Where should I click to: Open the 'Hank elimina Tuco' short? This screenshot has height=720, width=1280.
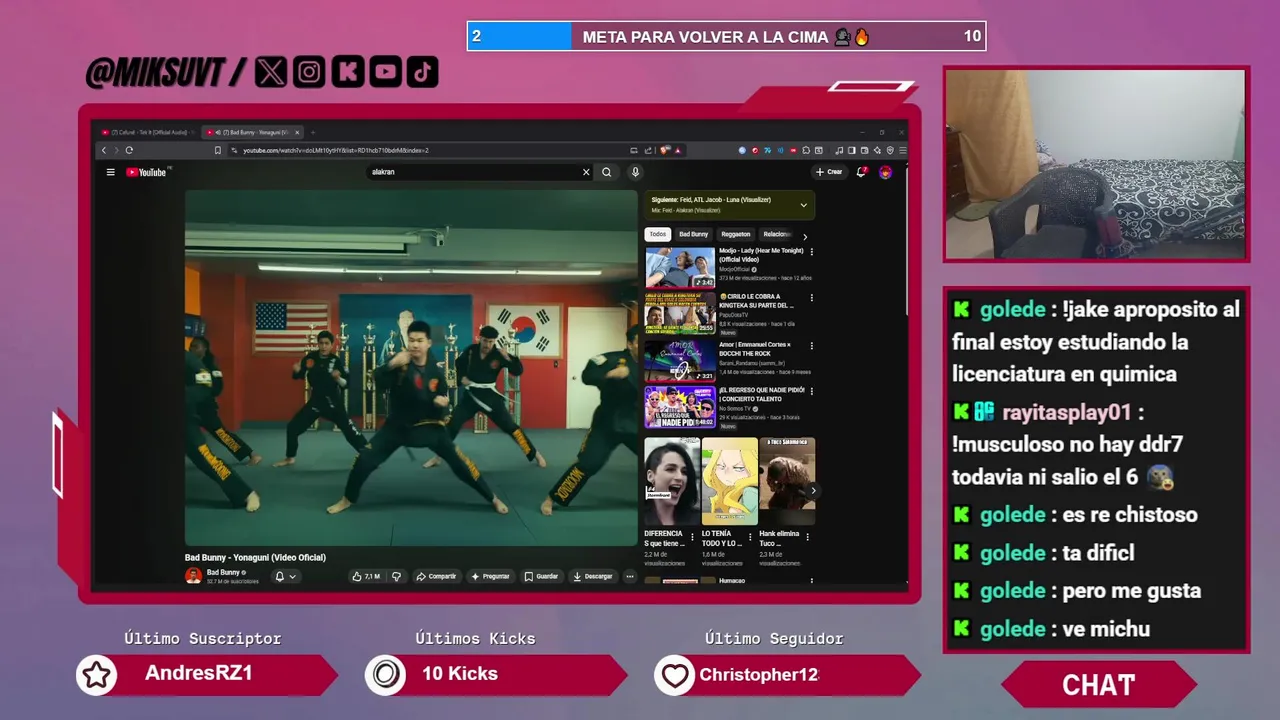pos(787,481)
